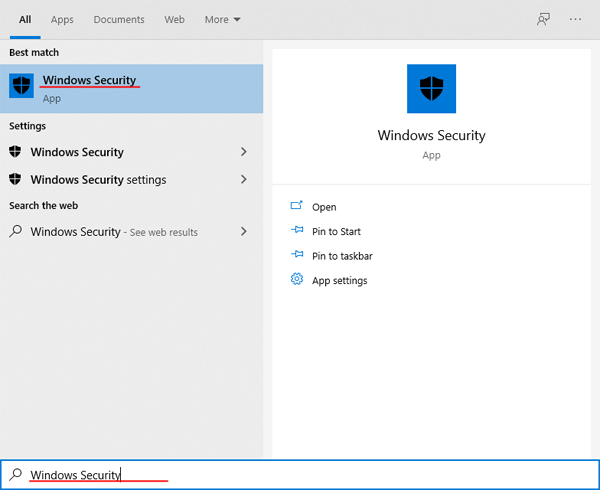
Task: Click the App settings gear icon
Action: pos(297,279)
